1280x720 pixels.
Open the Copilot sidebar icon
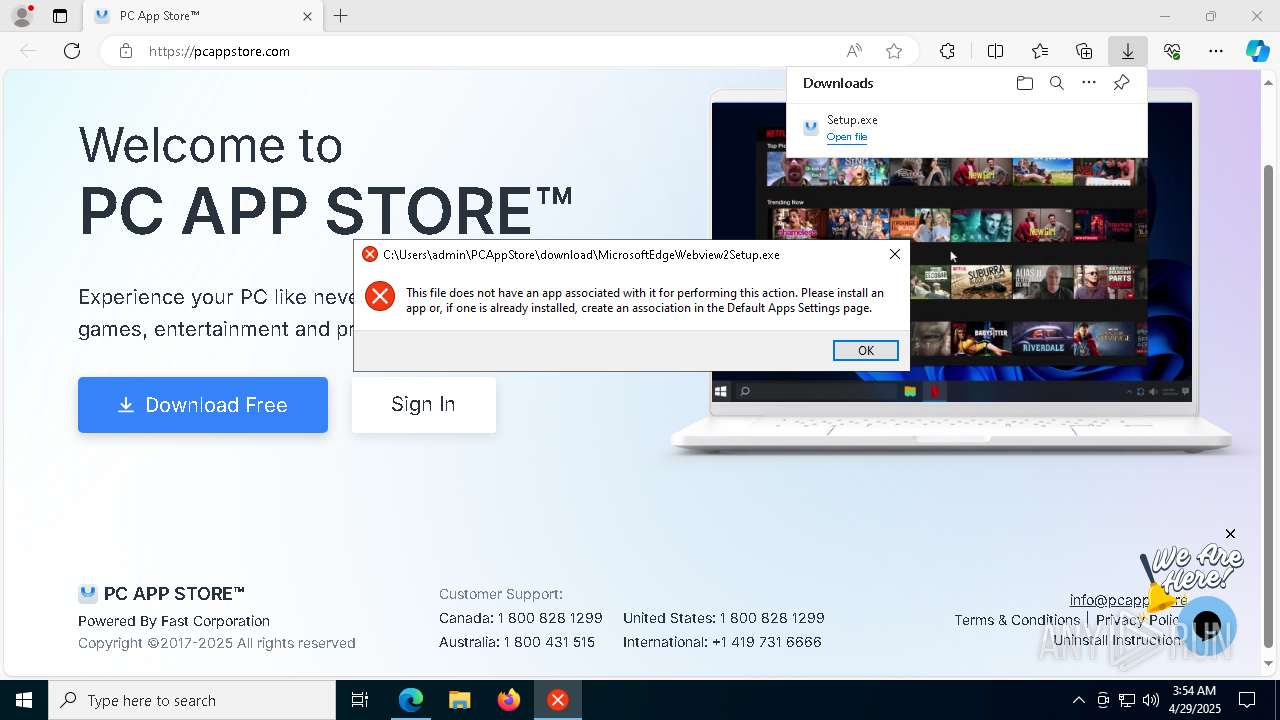[1257, 51]
